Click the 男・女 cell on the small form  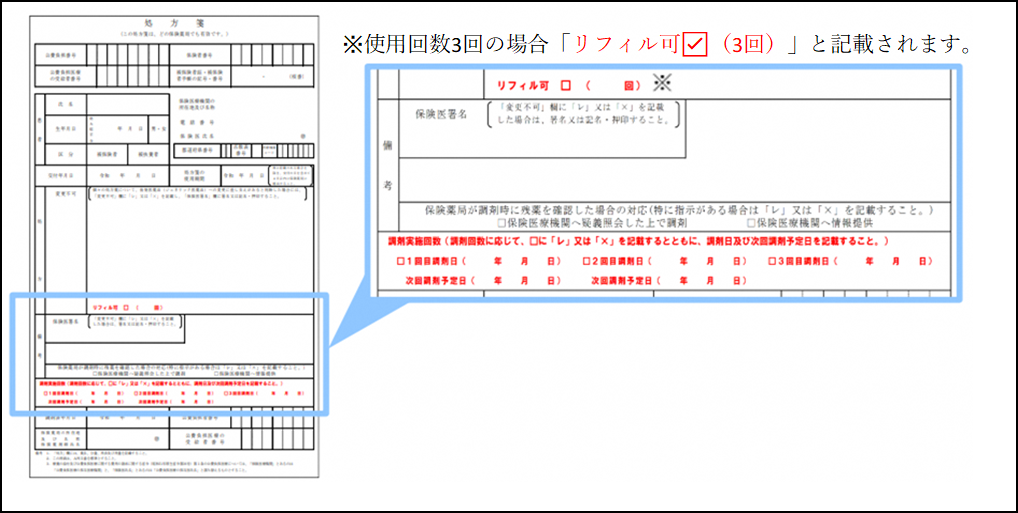point(159,129)
